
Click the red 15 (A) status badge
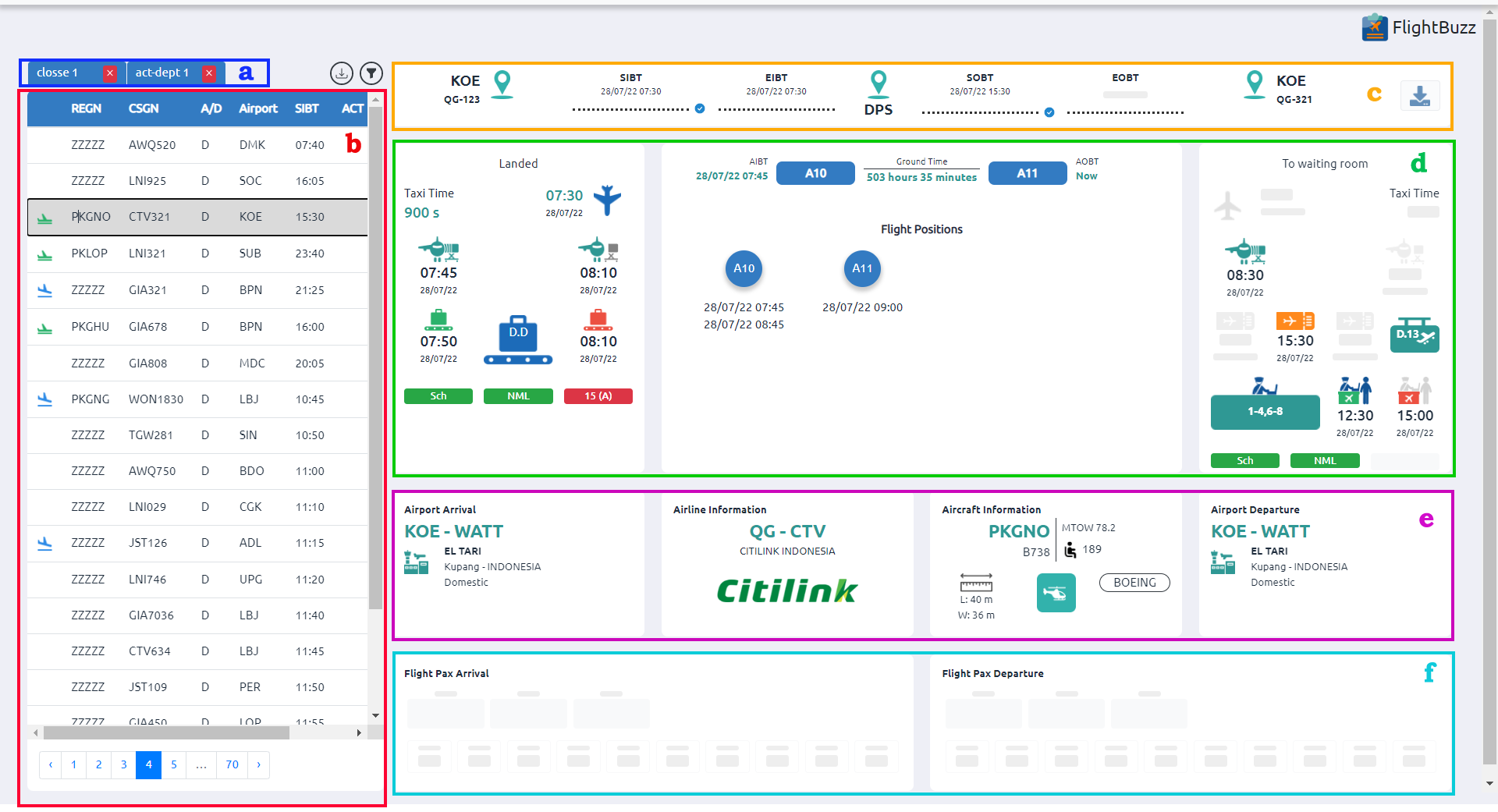[x=598, y=396]
